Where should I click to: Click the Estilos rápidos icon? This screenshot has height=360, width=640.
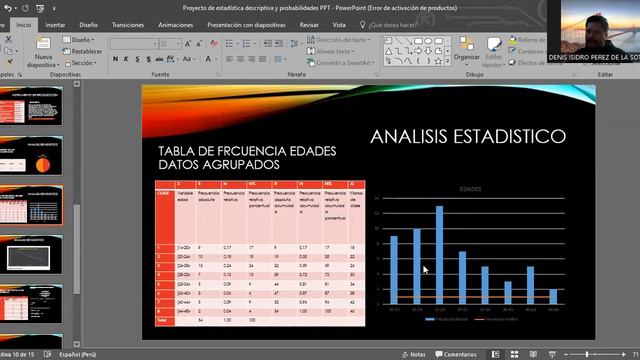(494, 44)
